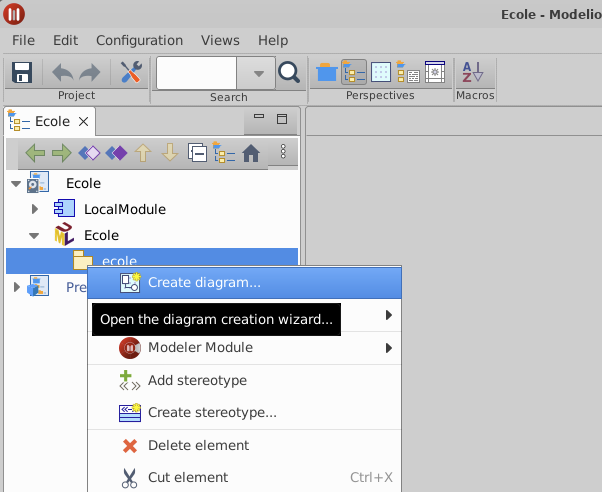Collapse the Ecole UML model node
The height and width of the screenshot is (492, 602).
coord(34,236)
